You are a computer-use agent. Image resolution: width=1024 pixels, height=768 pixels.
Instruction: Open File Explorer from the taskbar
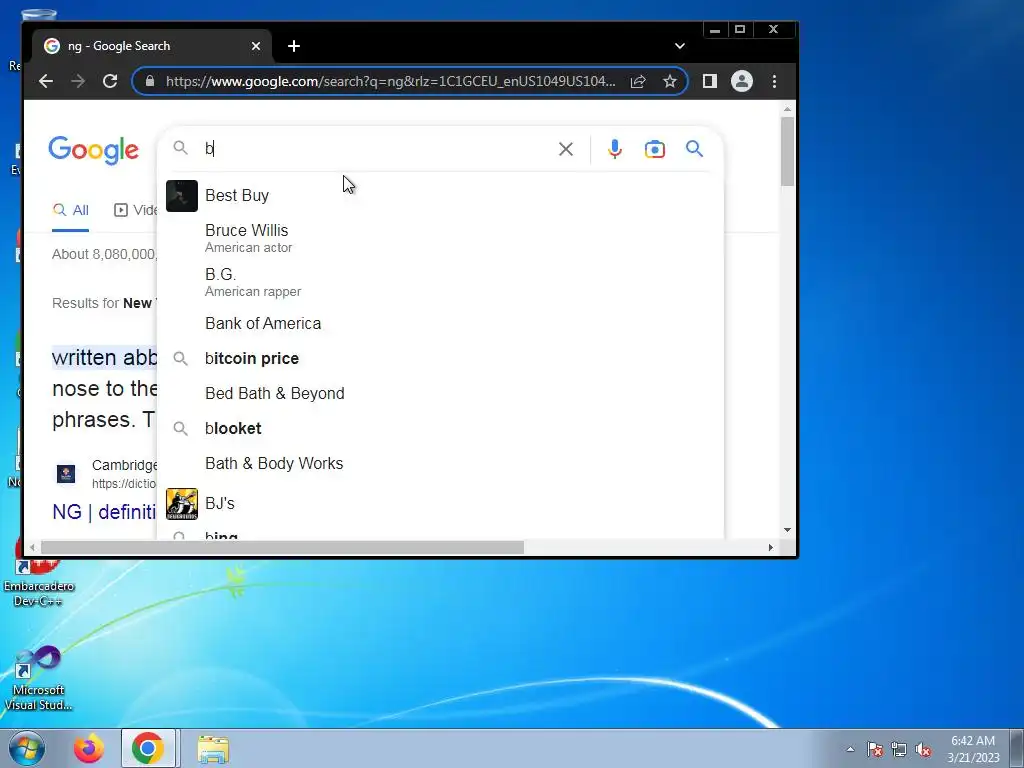pos(213,748)
